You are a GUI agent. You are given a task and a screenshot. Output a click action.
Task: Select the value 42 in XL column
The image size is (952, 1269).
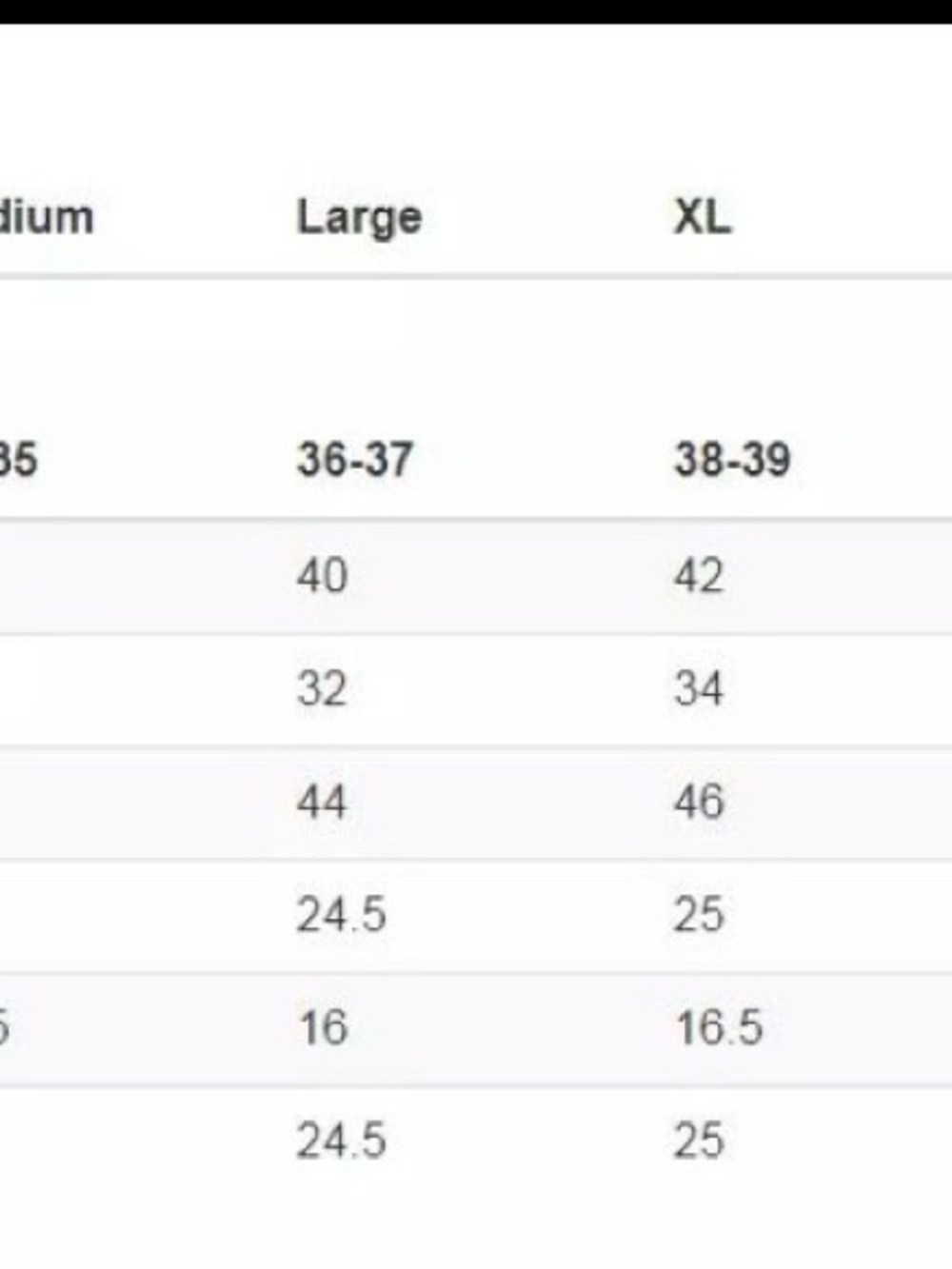(699, 576)
